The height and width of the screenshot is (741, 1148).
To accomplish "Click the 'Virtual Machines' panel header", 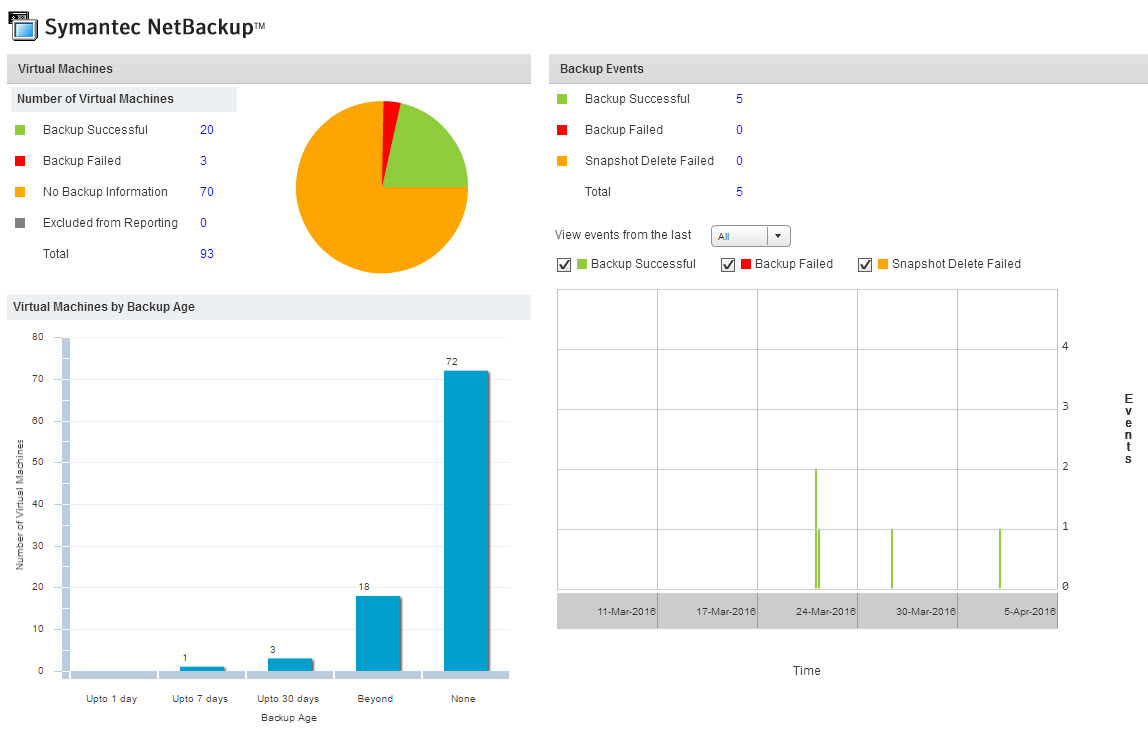I will pos(269,69).
